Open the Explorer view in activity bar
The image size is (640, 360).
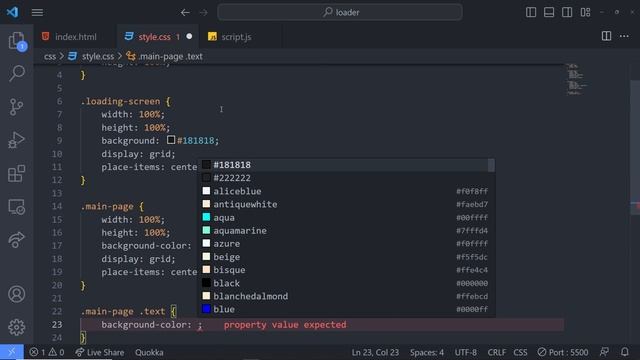17,41
